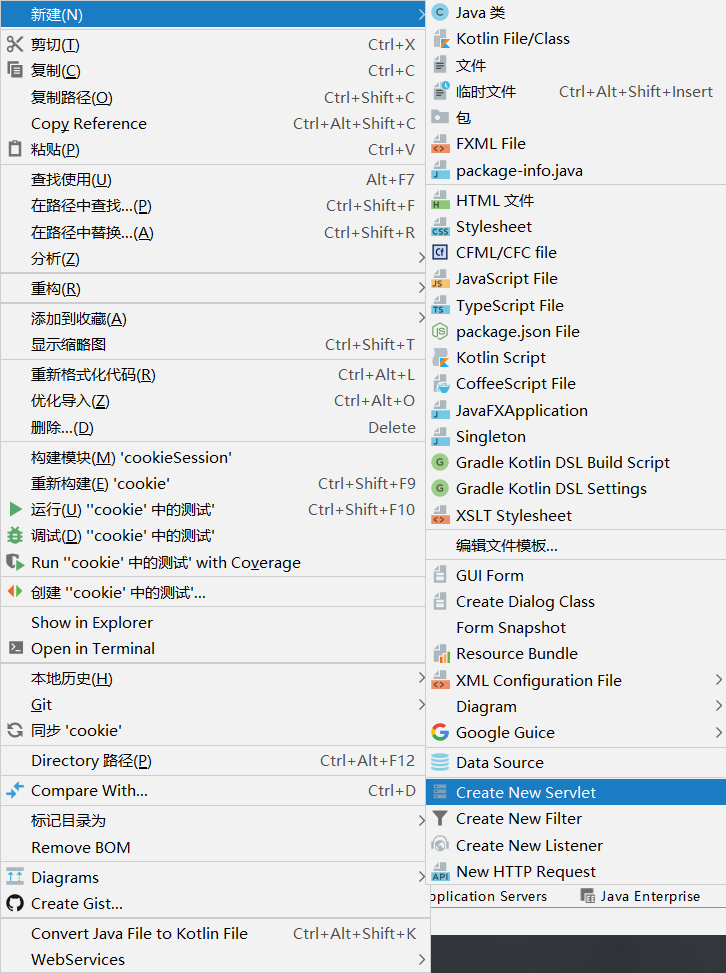This screenshot has height=973, width=726.
Task: Click the Create New Filter funnel icon
Action: pyautogui.click(x=440, y=818)
